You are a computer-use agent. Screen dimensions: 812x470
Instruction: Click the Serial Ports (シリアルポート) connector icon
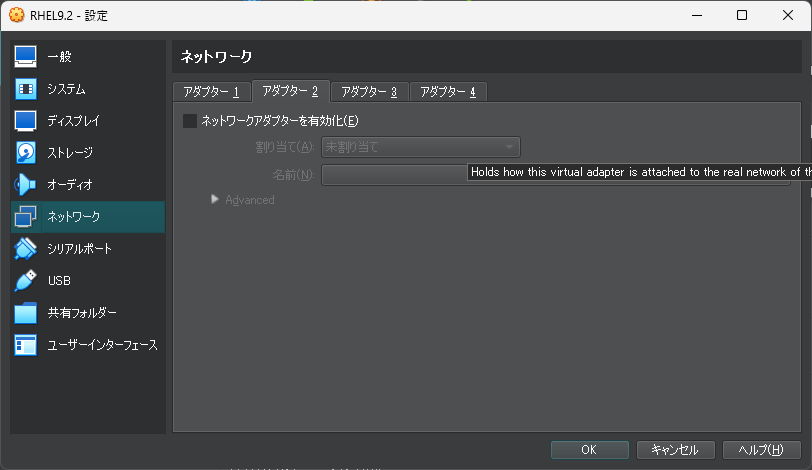tap(25, 249)
